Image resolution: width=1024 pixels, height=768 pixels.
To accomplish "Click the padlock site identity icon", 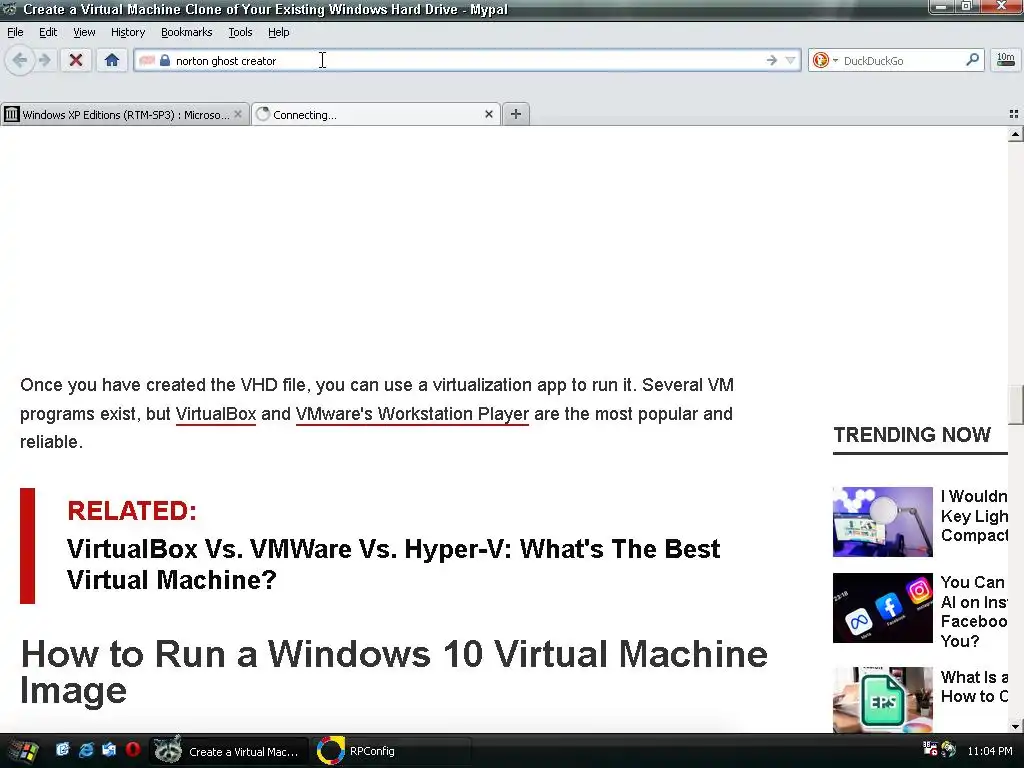I will pyautogui.click(x=165, y=61).
